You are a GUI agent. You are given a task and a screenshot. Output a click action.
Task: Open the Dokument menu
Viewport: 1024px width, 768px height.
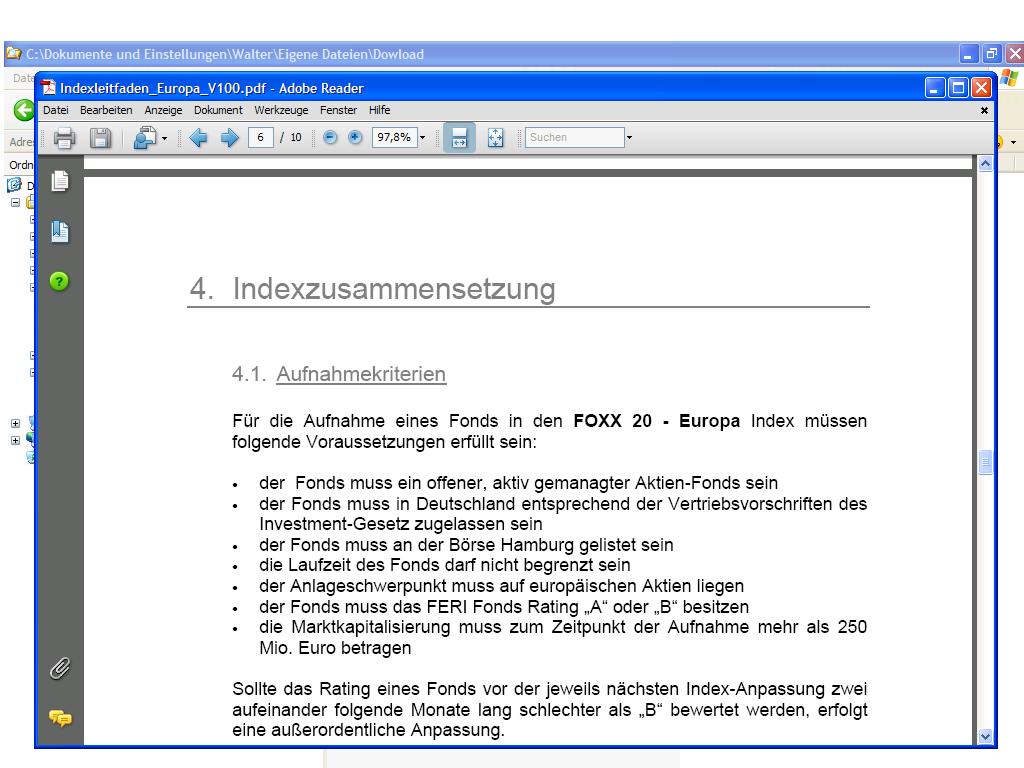pos(218,110)
